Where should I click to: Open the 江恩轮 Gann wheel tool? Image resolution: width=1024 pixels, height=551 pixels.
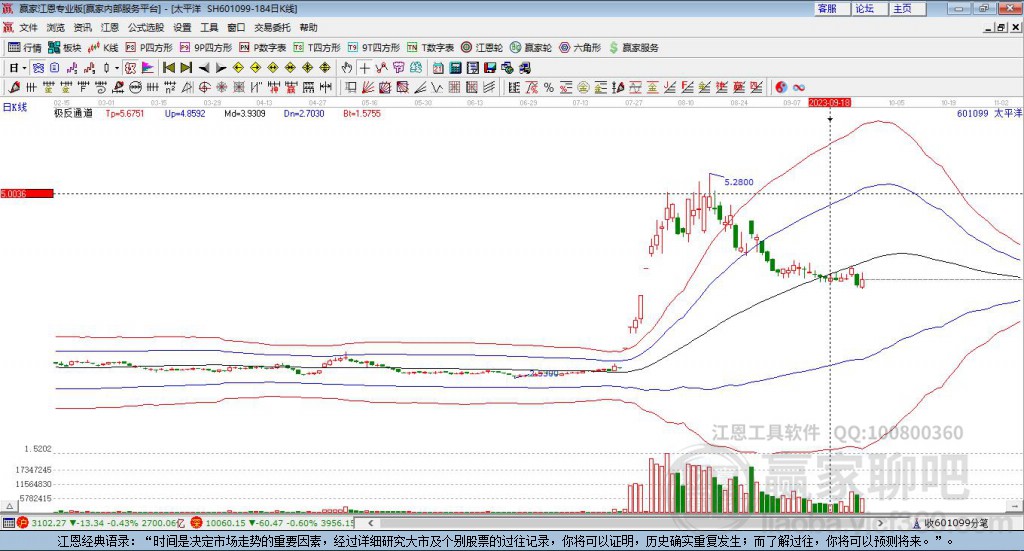(482, 48)
